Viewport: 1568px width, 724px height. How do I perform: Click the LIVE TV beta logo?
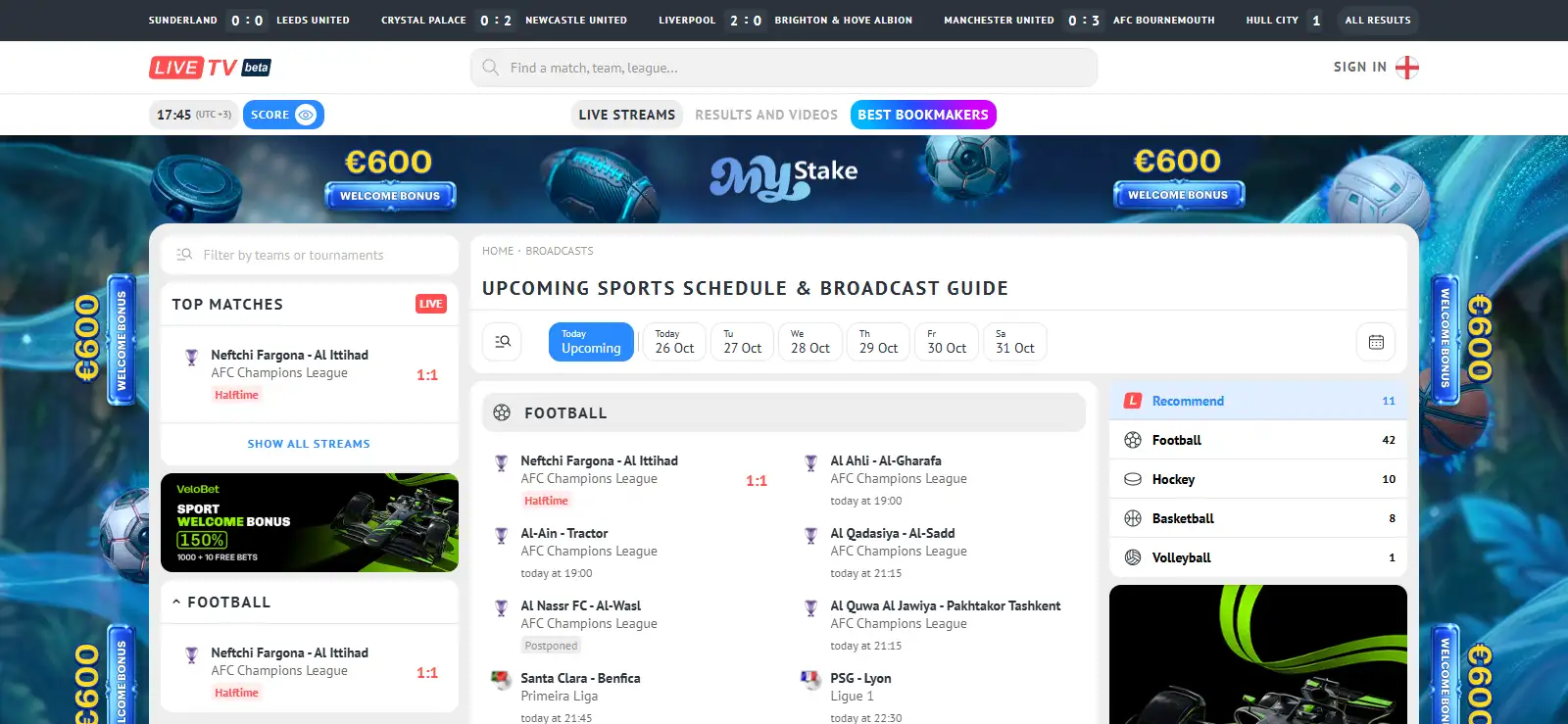(x=210, y=68)
